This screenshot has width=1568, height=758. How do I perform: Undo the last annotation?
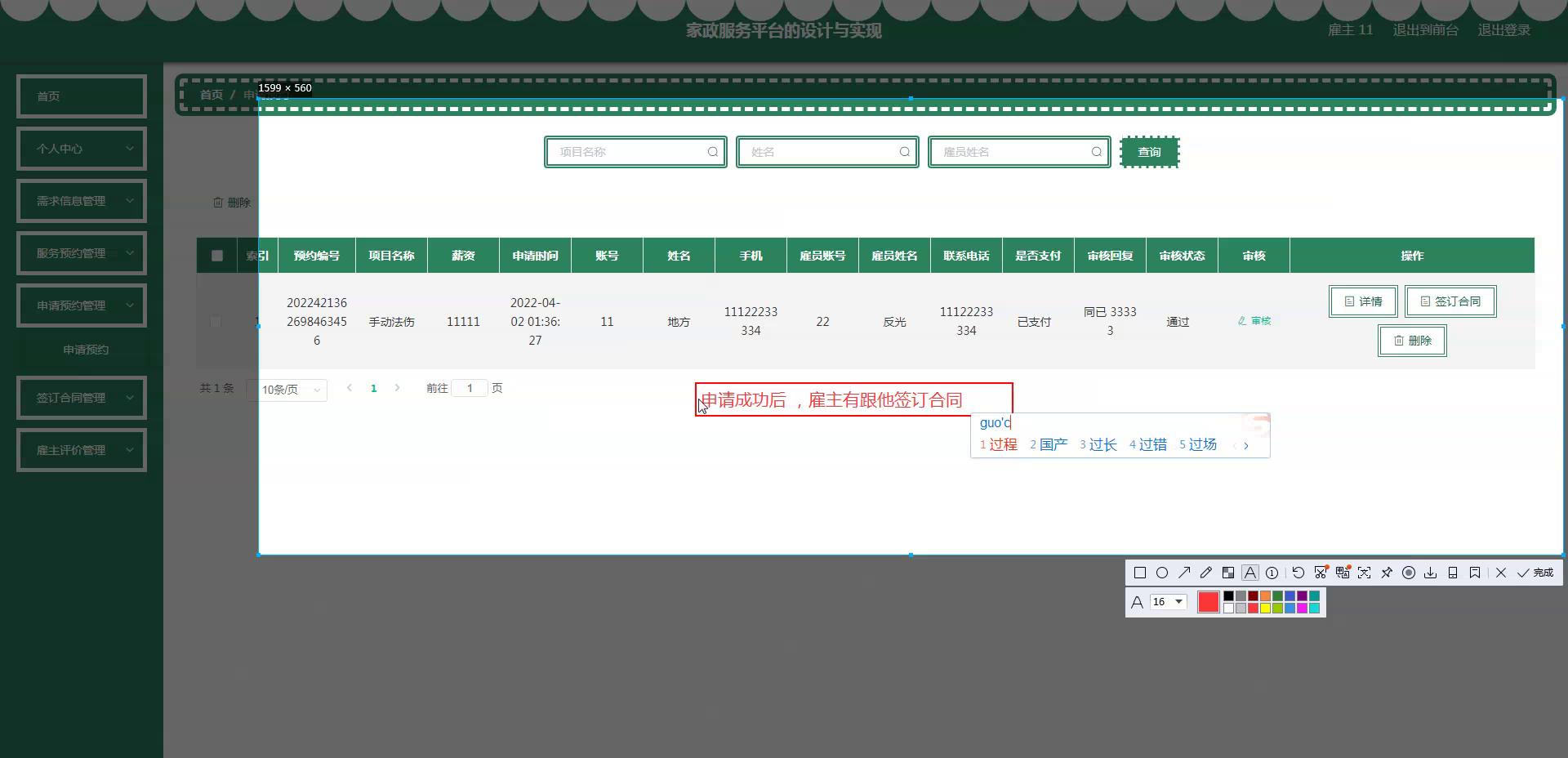point(1298,573)
